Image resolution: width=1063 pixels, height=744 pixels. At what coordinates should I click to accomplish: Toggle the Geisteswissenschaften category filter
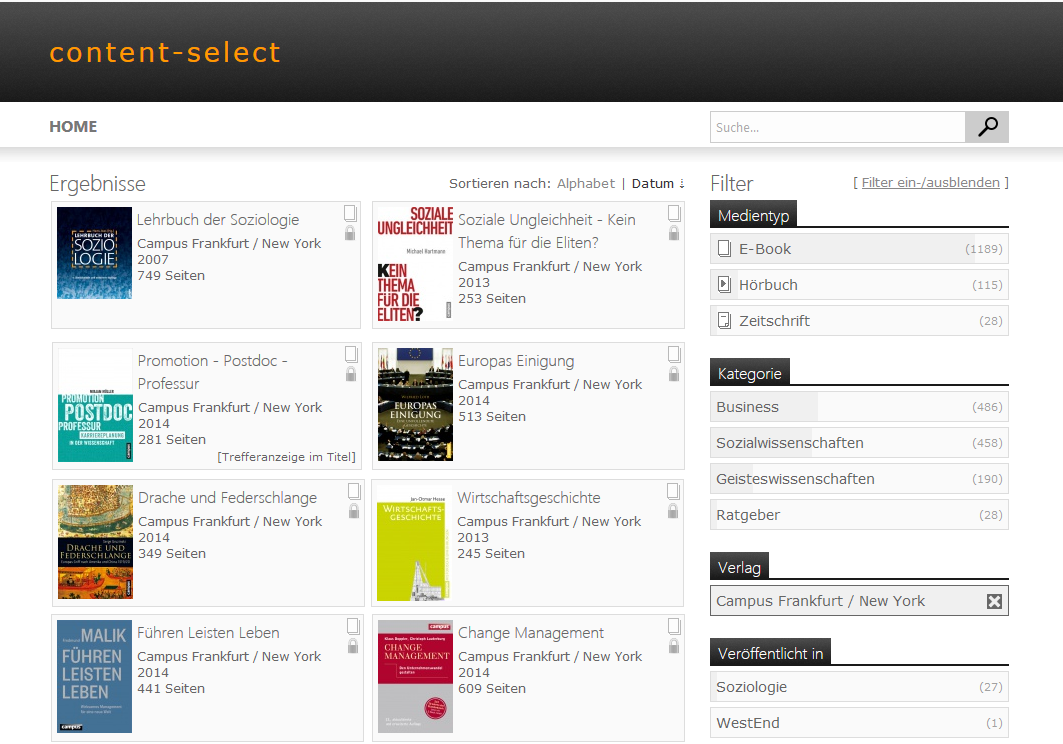pos(795,479)
